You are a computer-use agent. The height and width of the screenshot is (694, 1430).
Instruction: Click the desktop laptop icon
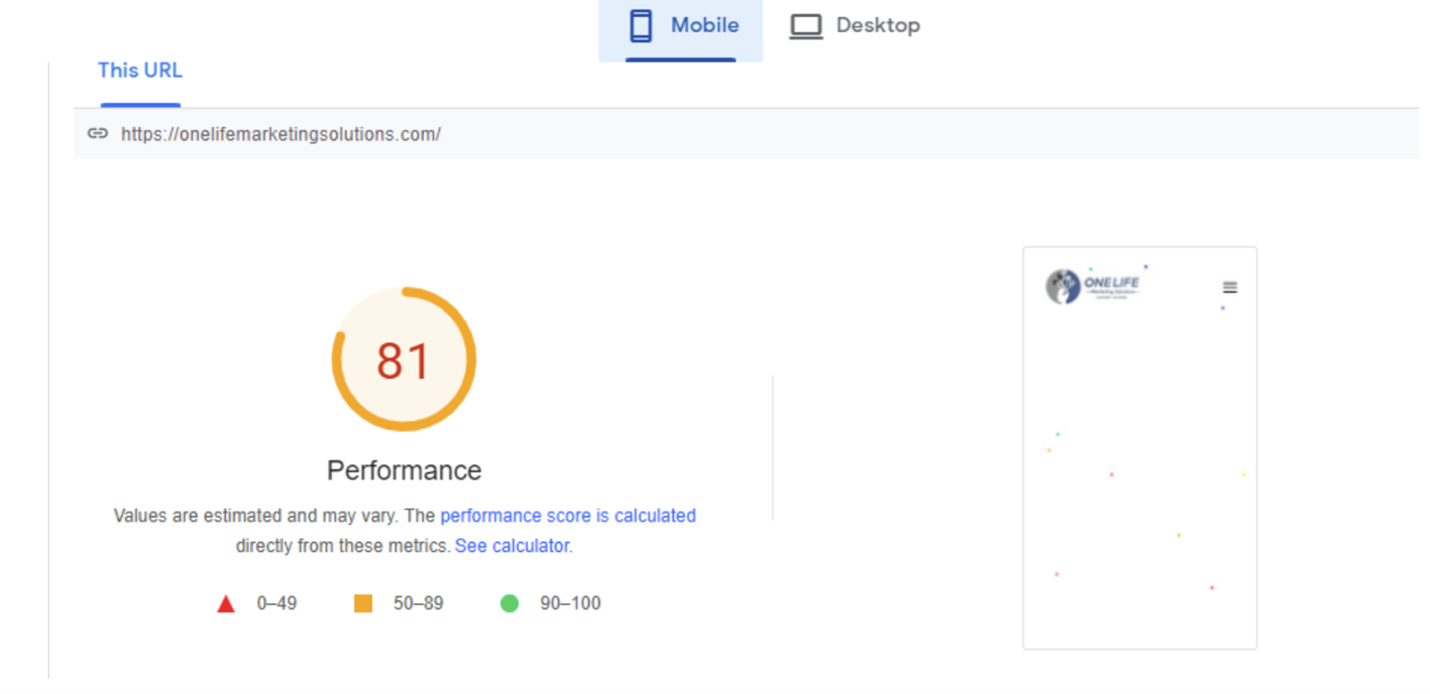pos(805,26)
